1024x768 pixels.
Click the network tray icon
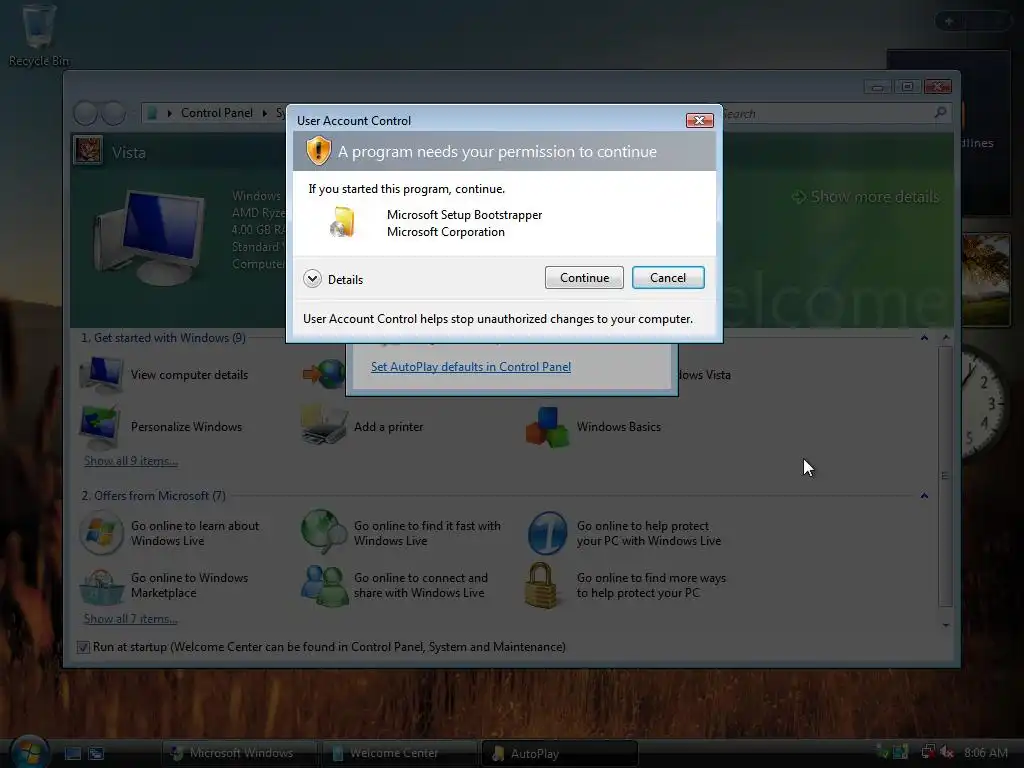point(927,752)
